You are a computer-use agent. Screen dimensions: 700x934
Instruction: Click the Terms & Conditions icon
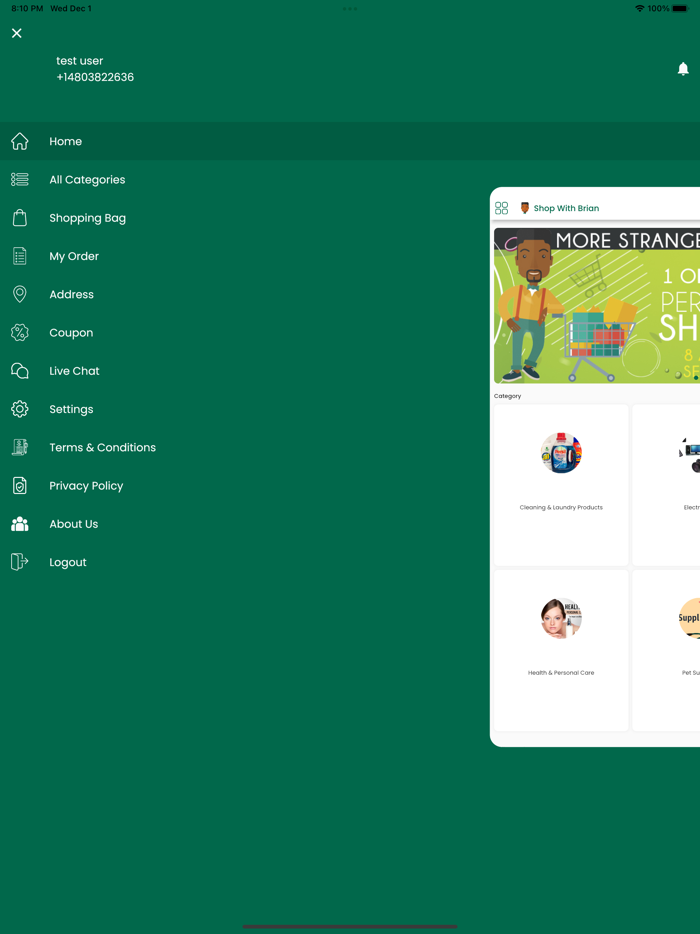click(20, 447)
